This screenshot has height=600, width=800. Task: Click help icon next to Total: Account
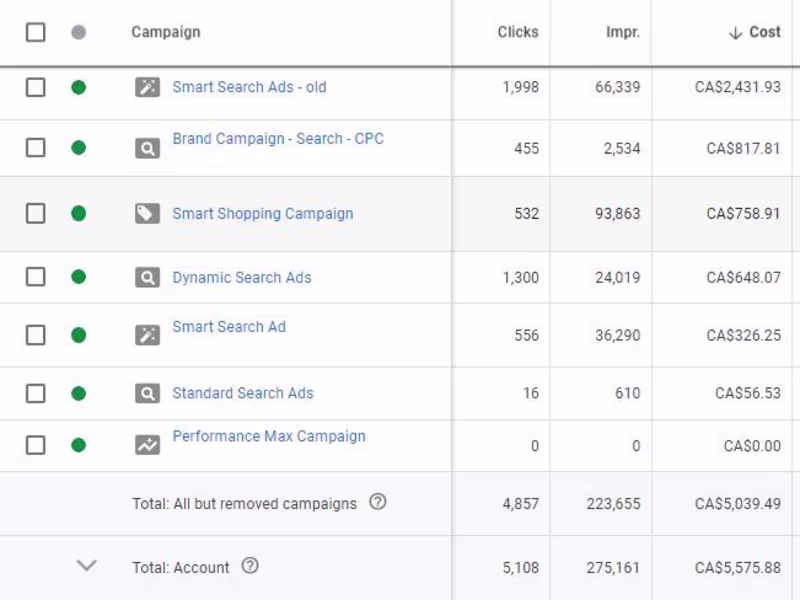click(x=250, y=566)
